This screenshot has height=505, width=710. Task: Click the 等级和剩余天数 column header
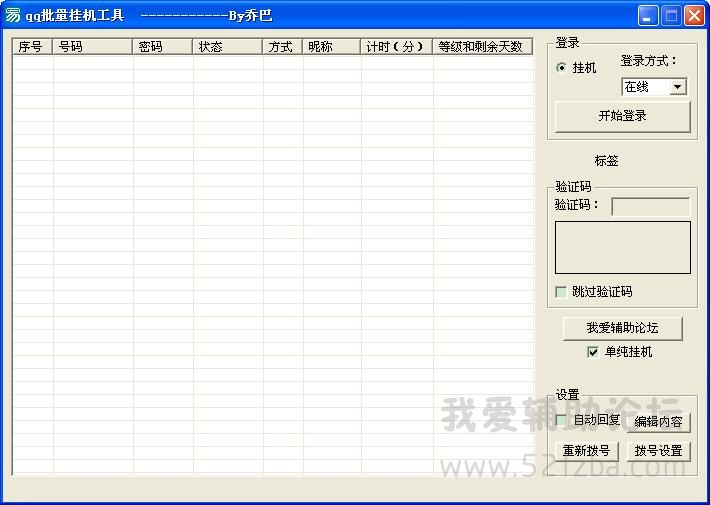tap(483, 47)
